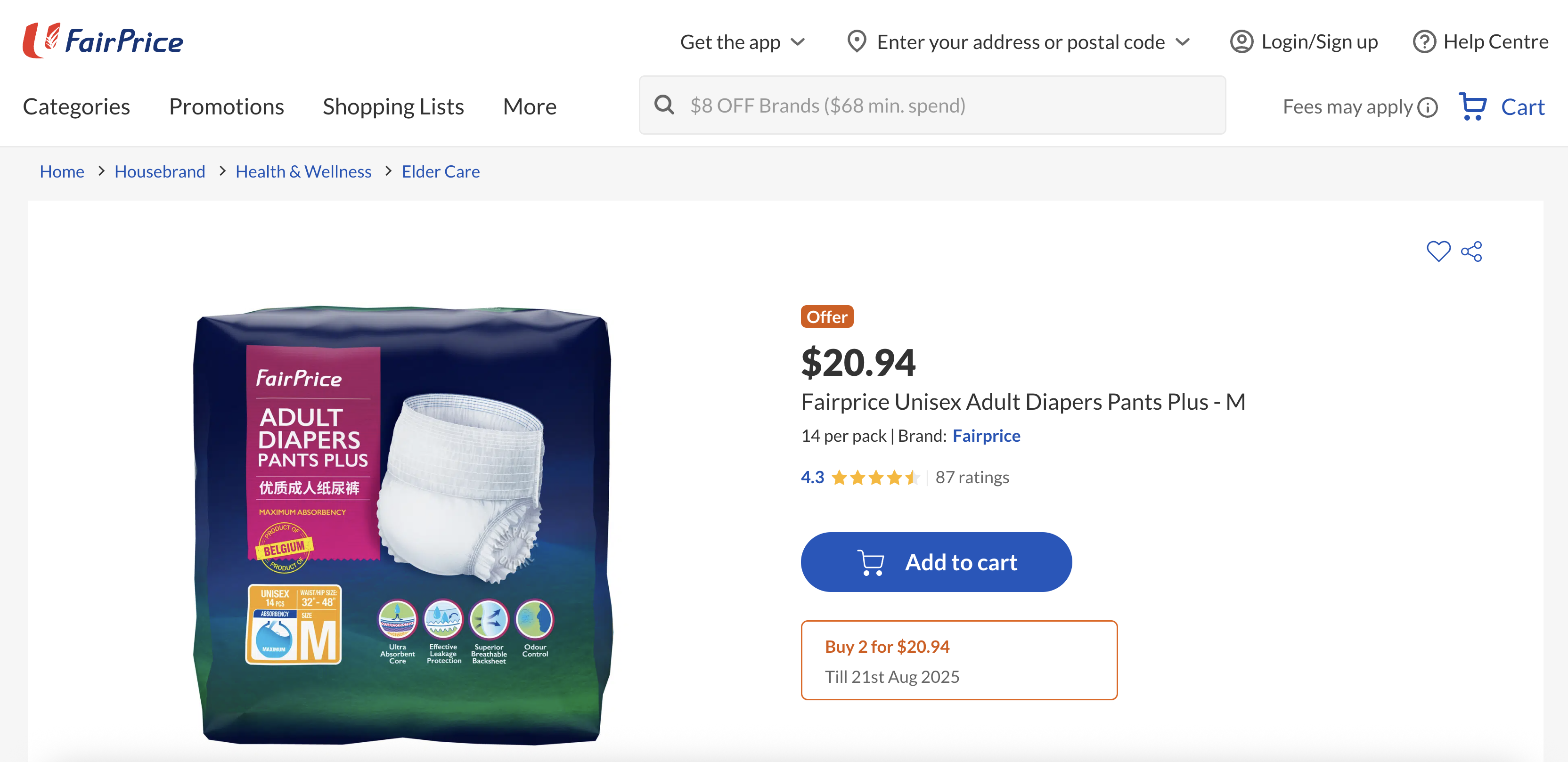The image size is (1568, 762).
Task: Expand the Get the app dropdown
Action: (x=742, y=41)
